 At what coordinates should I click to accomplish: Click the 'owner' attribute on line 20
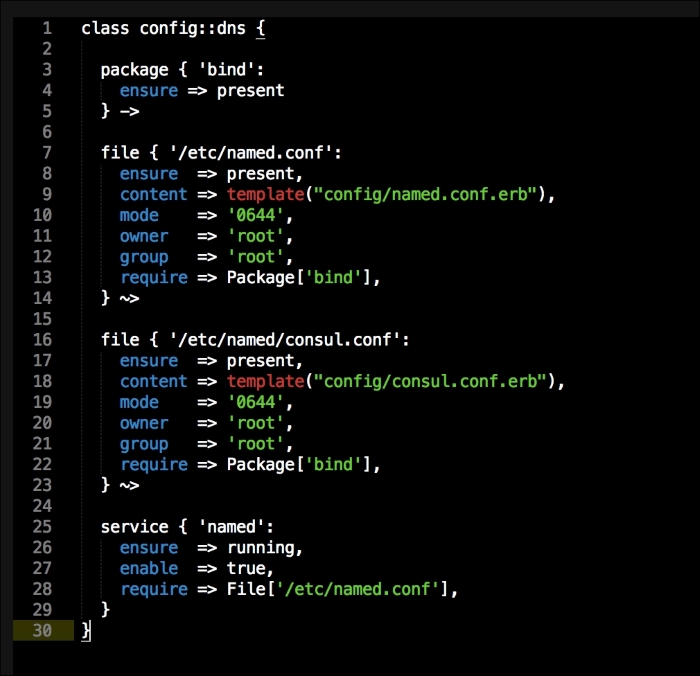tap(144, 423)
